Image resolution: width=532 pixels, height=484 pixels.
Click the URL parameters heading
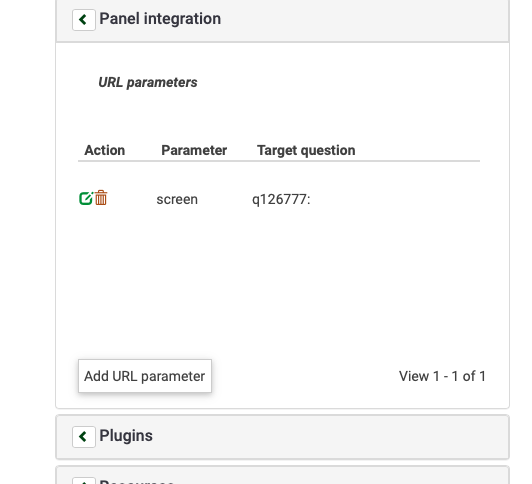(x=148, y=82)
